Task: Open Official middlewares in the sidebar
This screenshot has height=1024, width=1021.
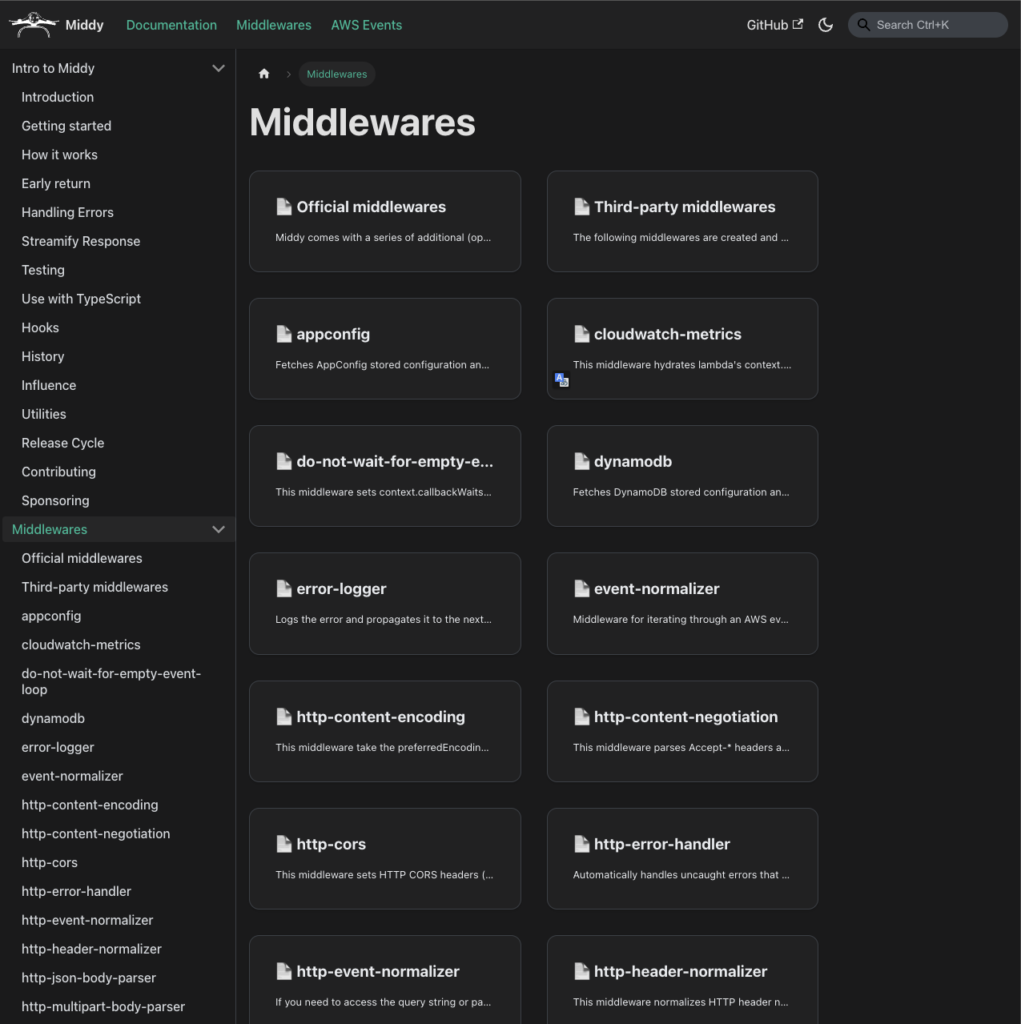Action: (82, 558)
